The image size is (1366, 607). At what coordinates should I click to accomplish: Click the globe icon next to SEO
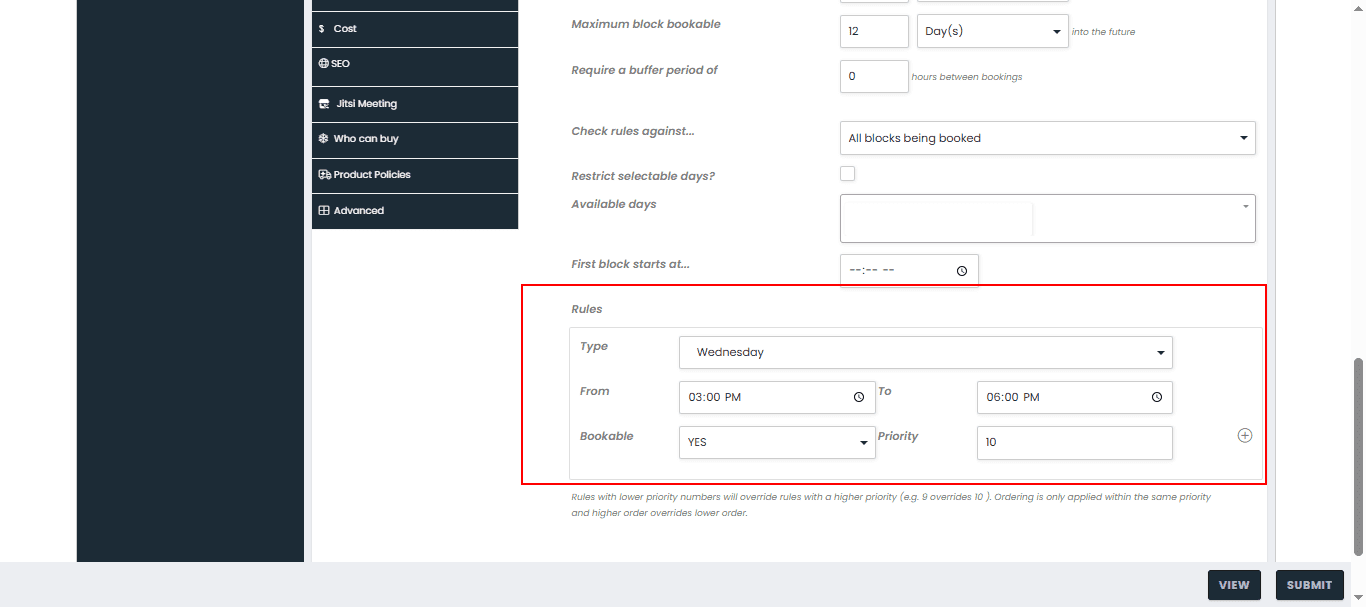[x=323, y=63]
